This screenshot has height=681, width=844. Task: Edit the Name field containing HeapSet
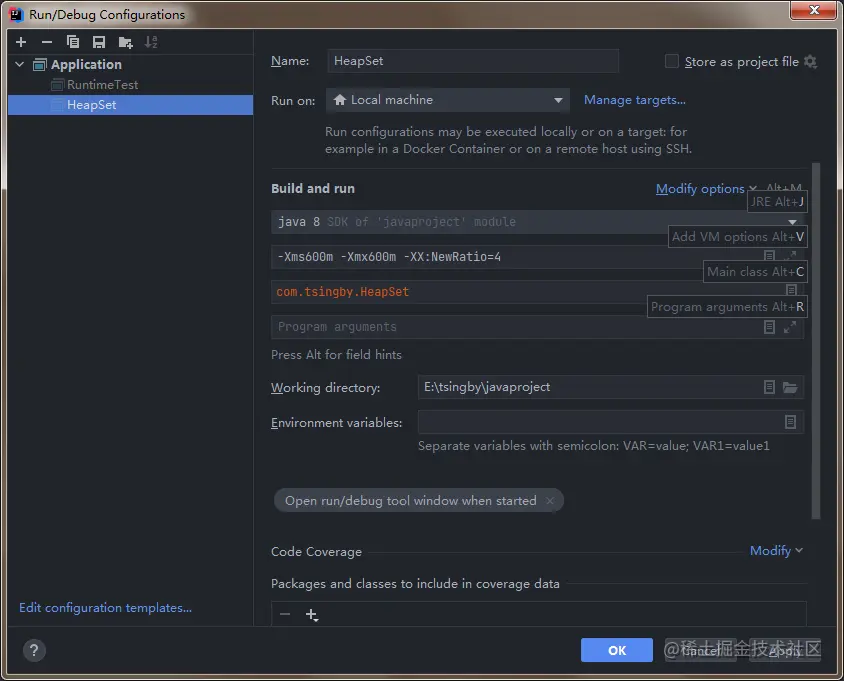(473, 61)
